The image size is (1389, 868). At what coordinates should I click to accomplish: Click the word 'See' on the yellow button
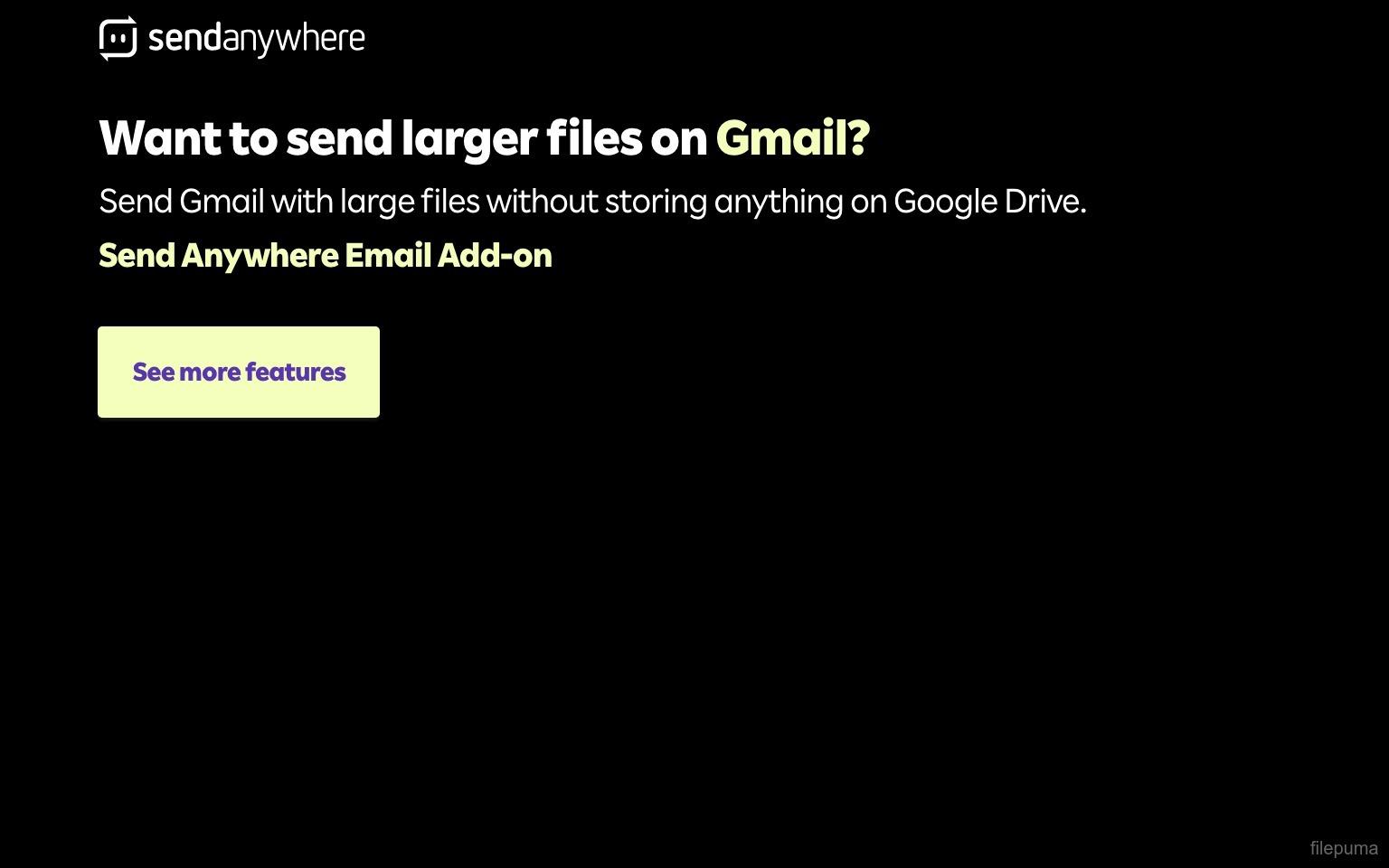[154, 372]
